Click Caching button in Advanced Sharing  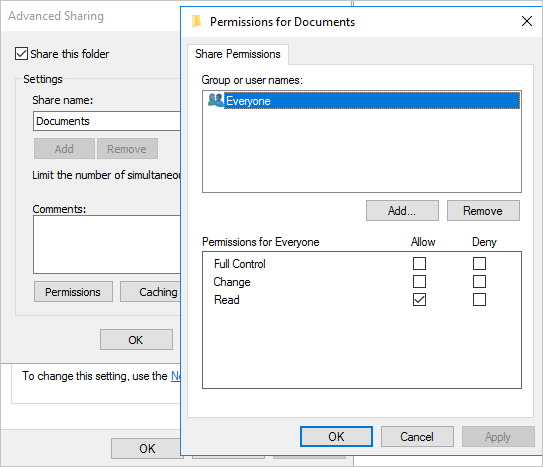(x=150, y=291)
